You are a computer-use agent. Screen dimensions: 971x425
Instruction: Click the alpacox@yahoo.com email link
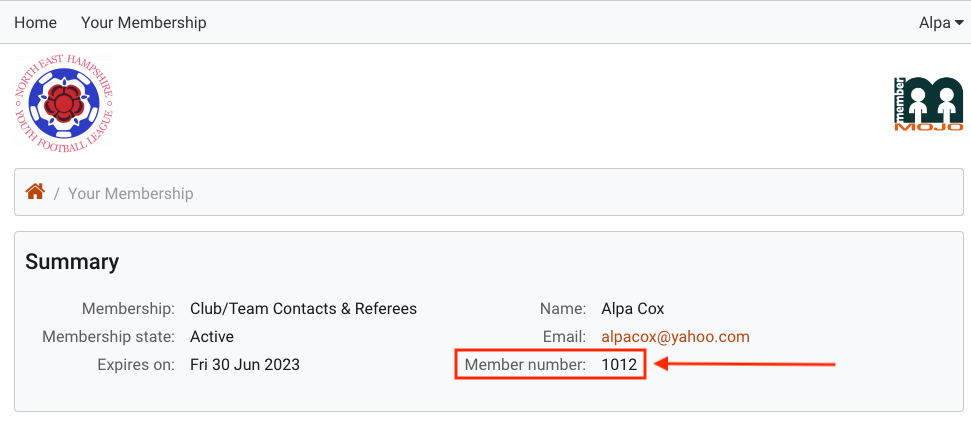point(675,337)
